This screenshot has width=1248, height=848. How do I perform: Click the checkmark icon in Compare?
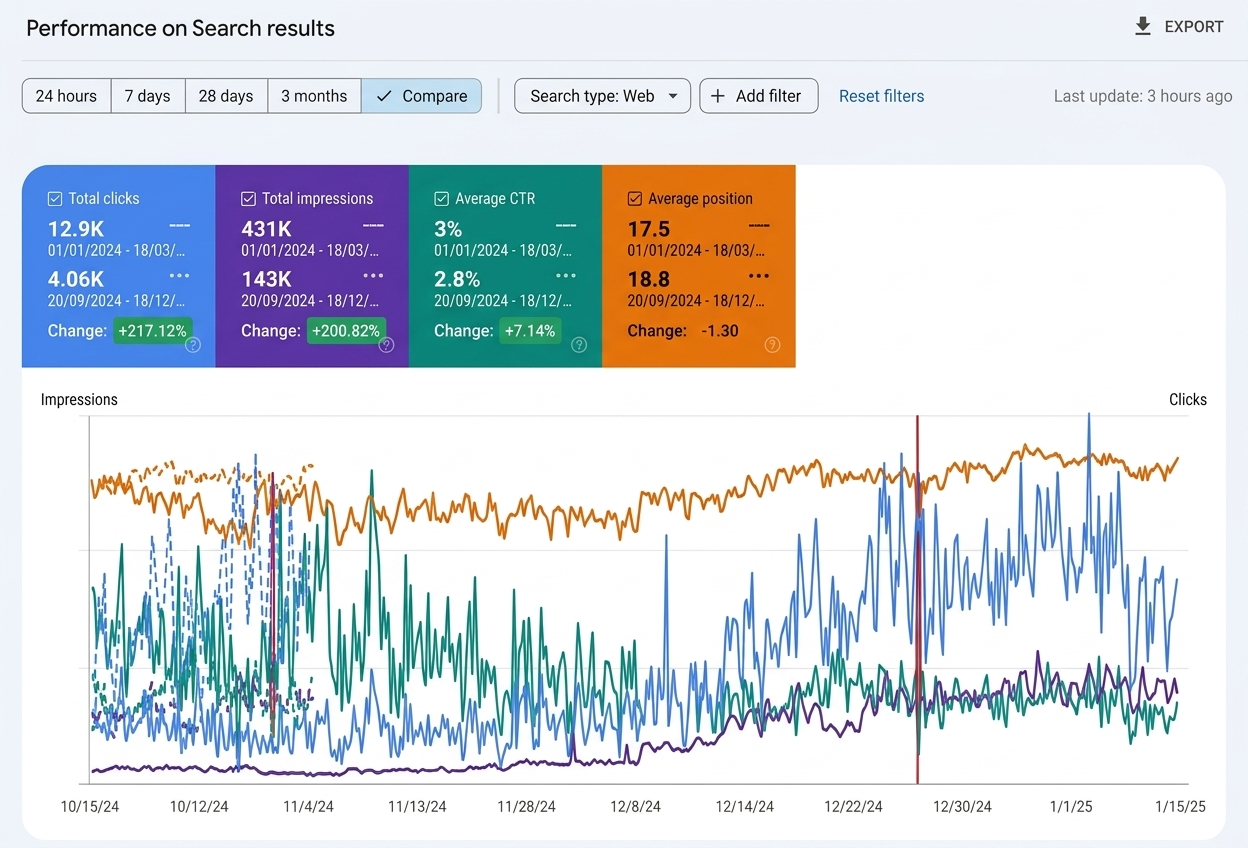point(384,96)
